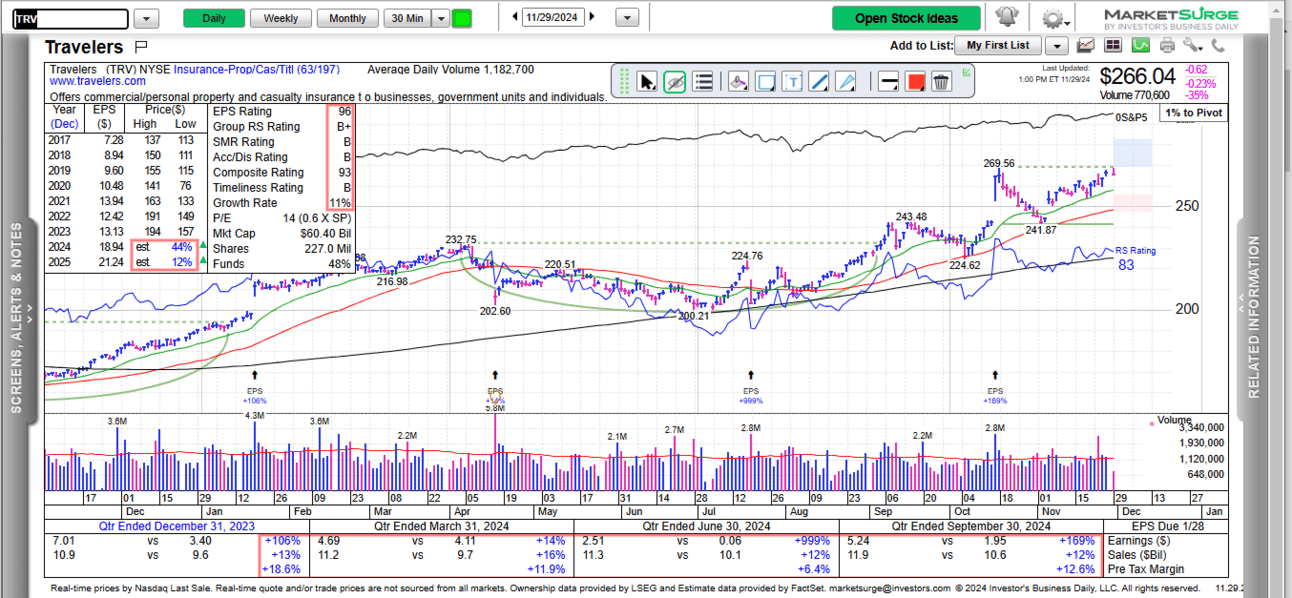
Task: Switch to Daily chart period
Action: click(x=214, y=18)
